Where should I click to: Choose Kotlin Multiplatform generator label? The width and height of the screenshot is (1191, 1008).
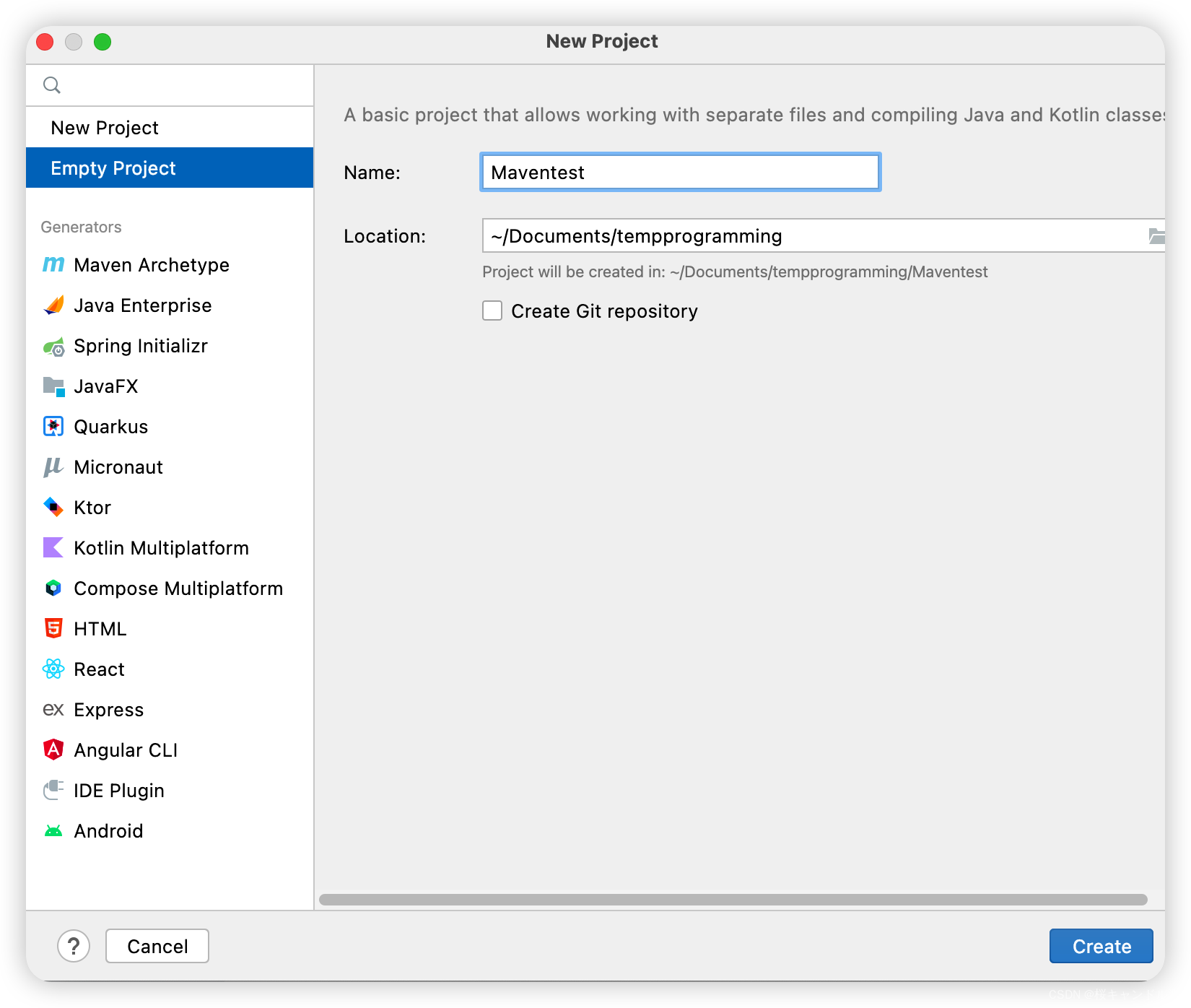click(162, 548)
